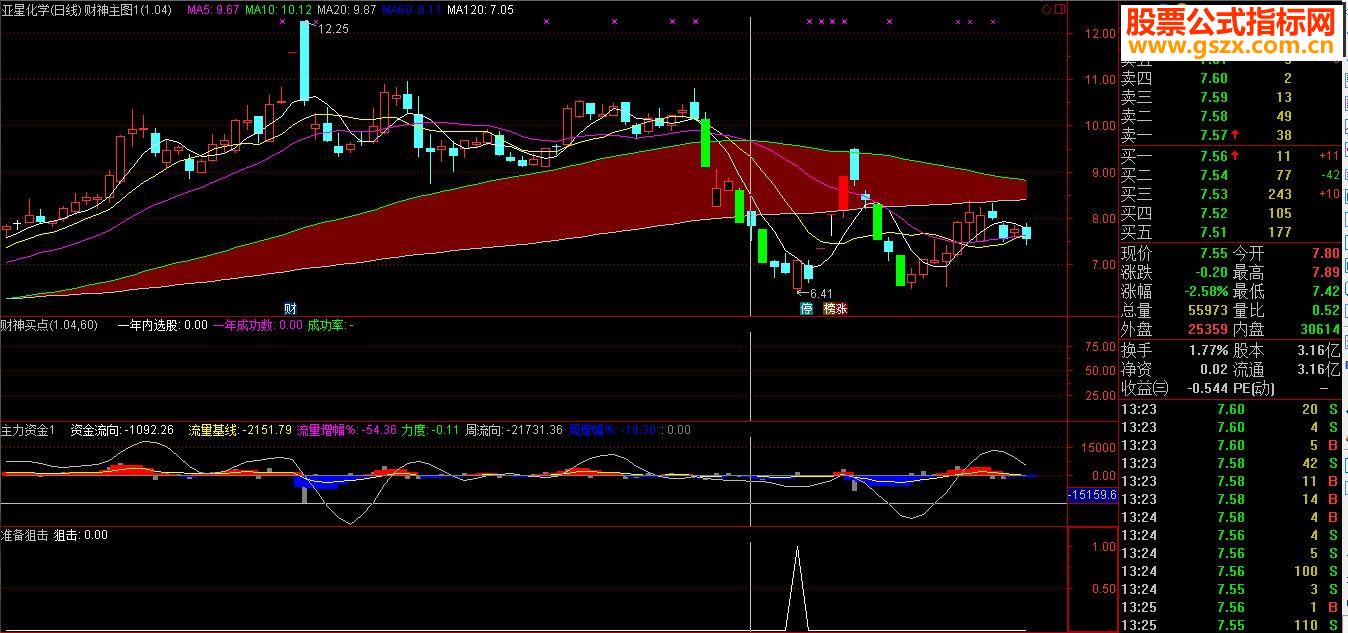Click the 停 marker near the 6.41 low

pos(806,309)
